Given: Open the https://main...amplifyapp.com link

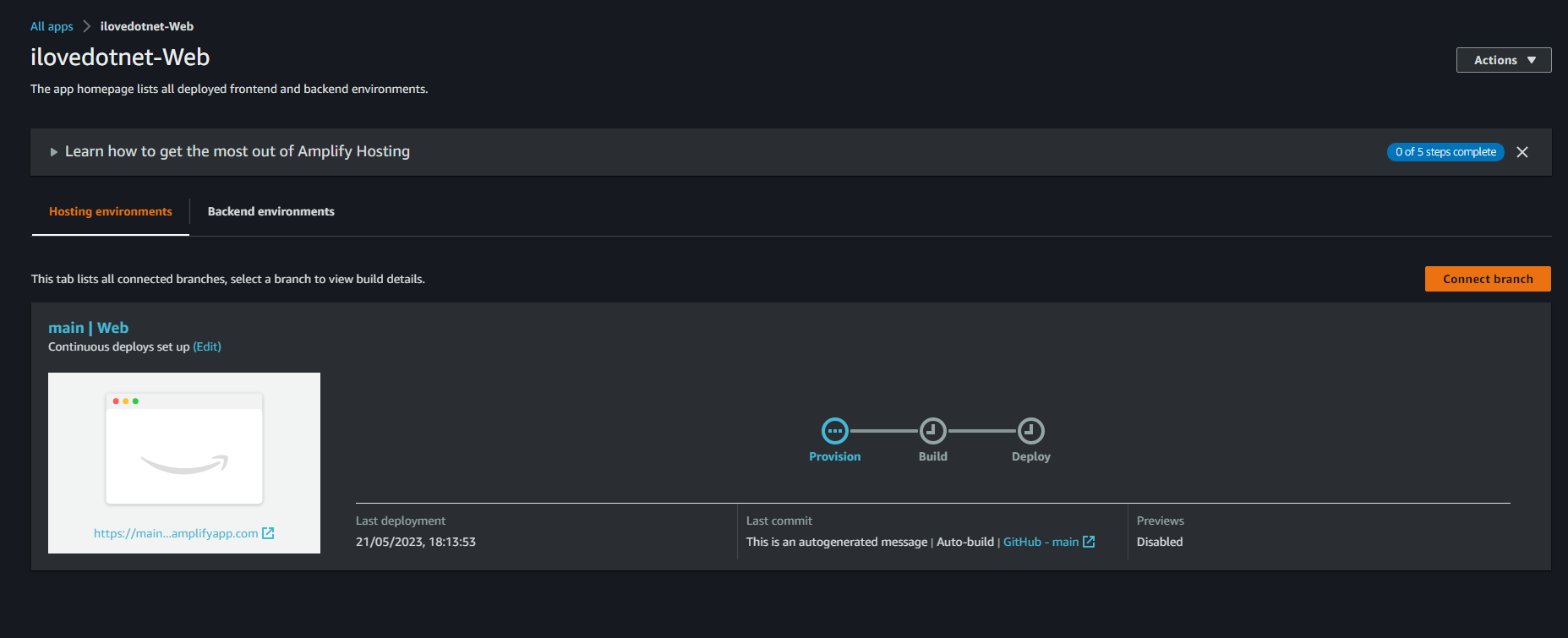Looking at the screenshot, I should click(176, 533).
